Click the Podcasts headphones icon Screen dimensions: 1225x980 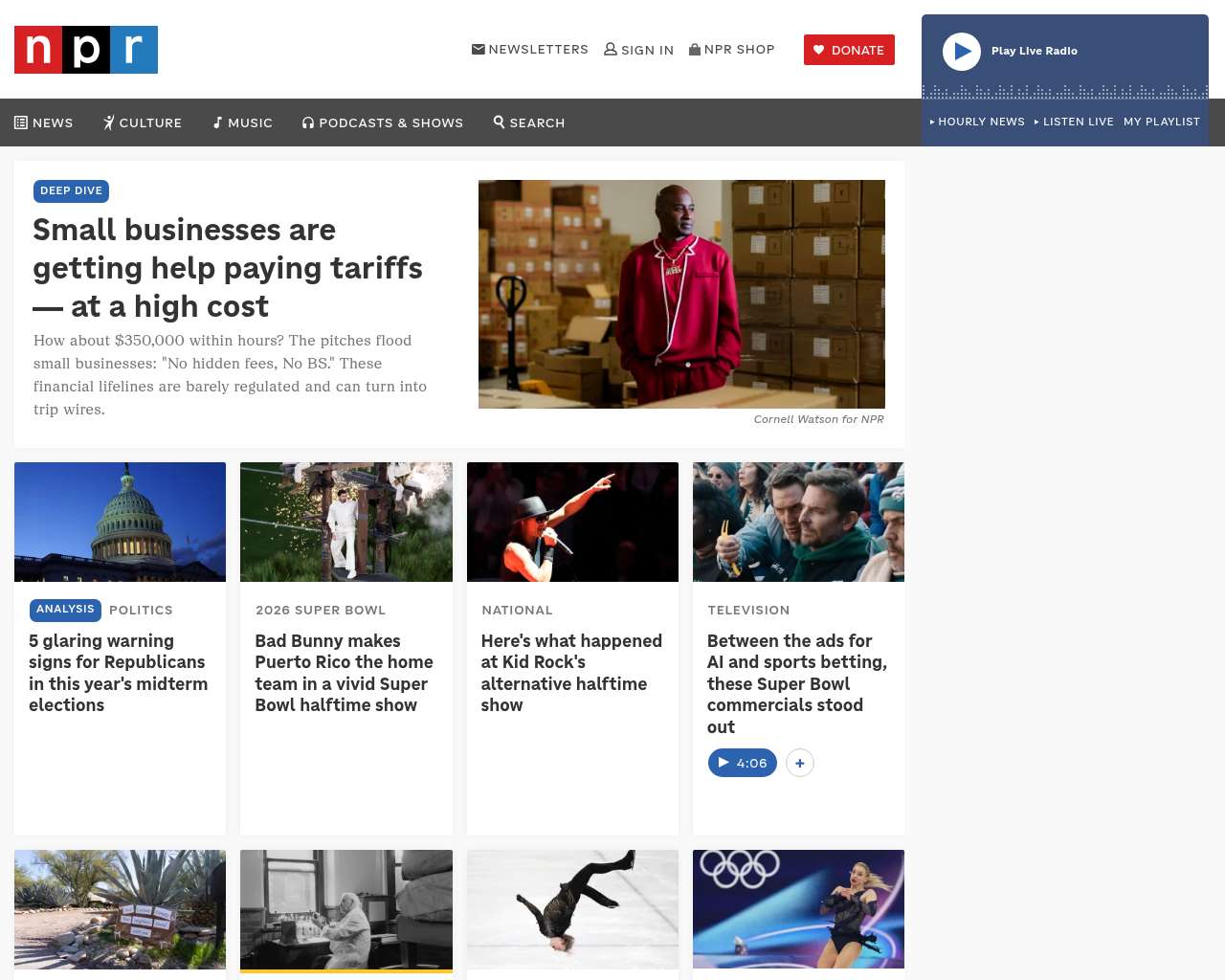[x=308, y=122]
